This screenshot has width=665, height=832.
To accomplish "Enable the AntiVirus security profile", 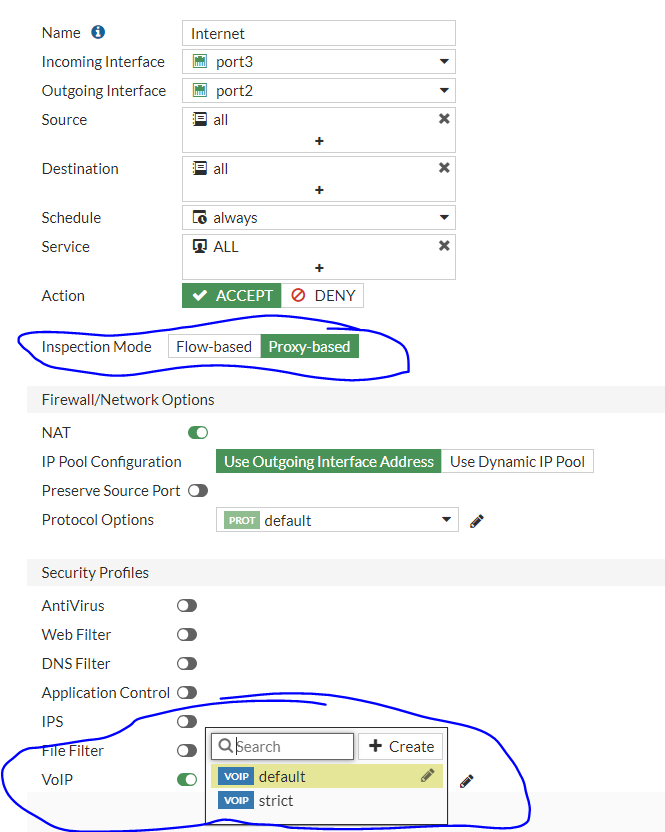I will tap(187, 606).
